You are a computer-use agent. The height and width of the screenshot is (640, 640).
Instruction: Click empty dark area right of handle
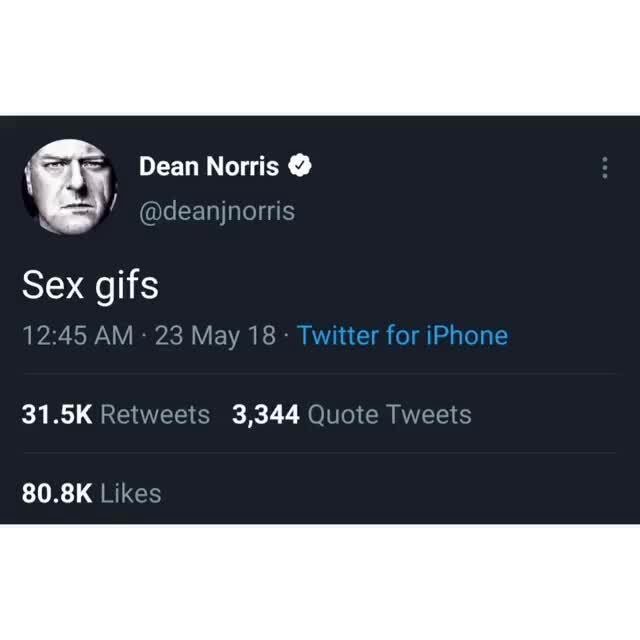(449, 211)
